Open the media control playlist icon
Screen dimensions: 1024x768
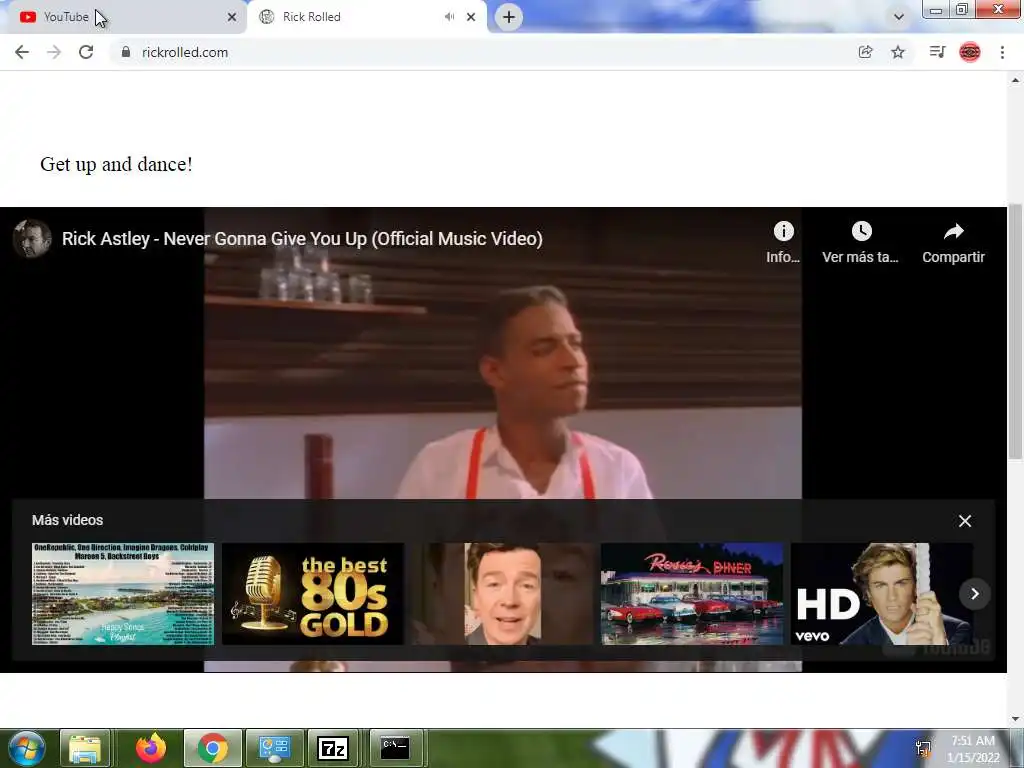point(937,52)
